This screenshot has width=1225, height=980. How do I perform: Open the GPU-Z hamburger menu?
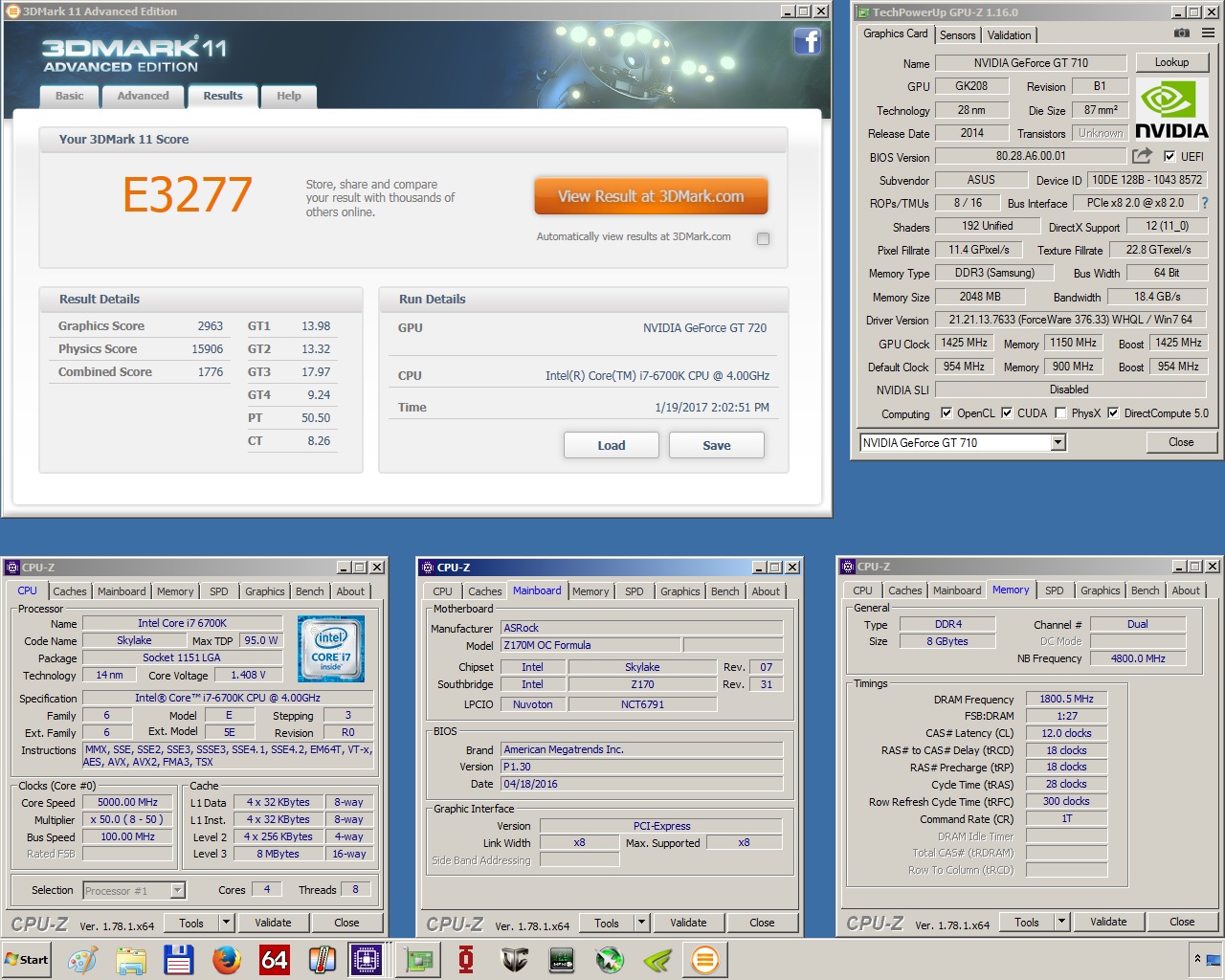(1208, 33)
